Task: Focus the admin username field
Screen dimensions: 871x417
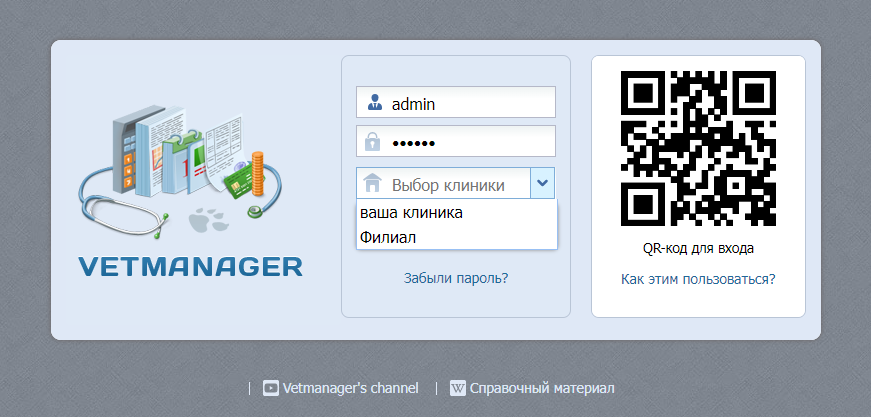Action: point(455,102)
